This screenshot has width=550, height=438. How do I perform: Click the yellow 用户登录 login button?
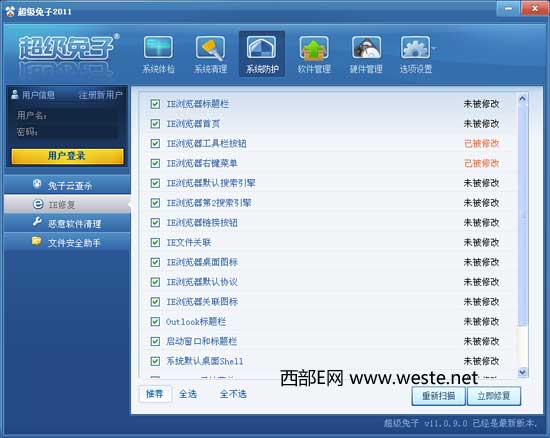(67, 156)
